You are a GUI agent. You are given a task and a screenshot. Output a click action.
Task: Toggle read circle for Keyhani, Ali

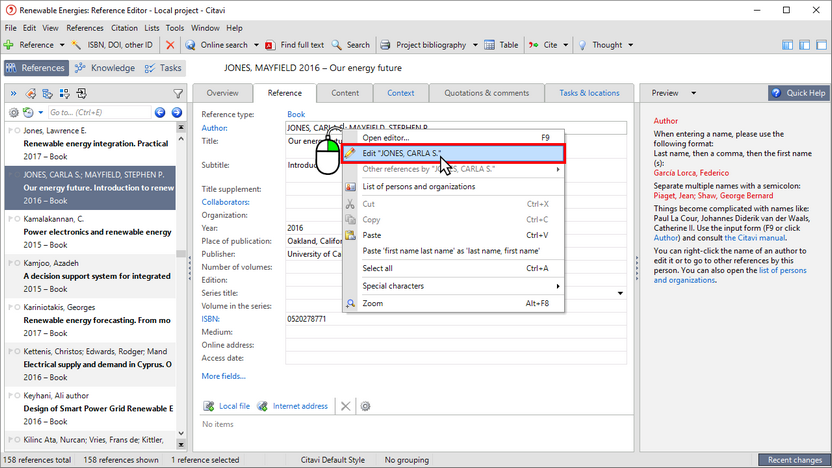[x=18, y=395]
